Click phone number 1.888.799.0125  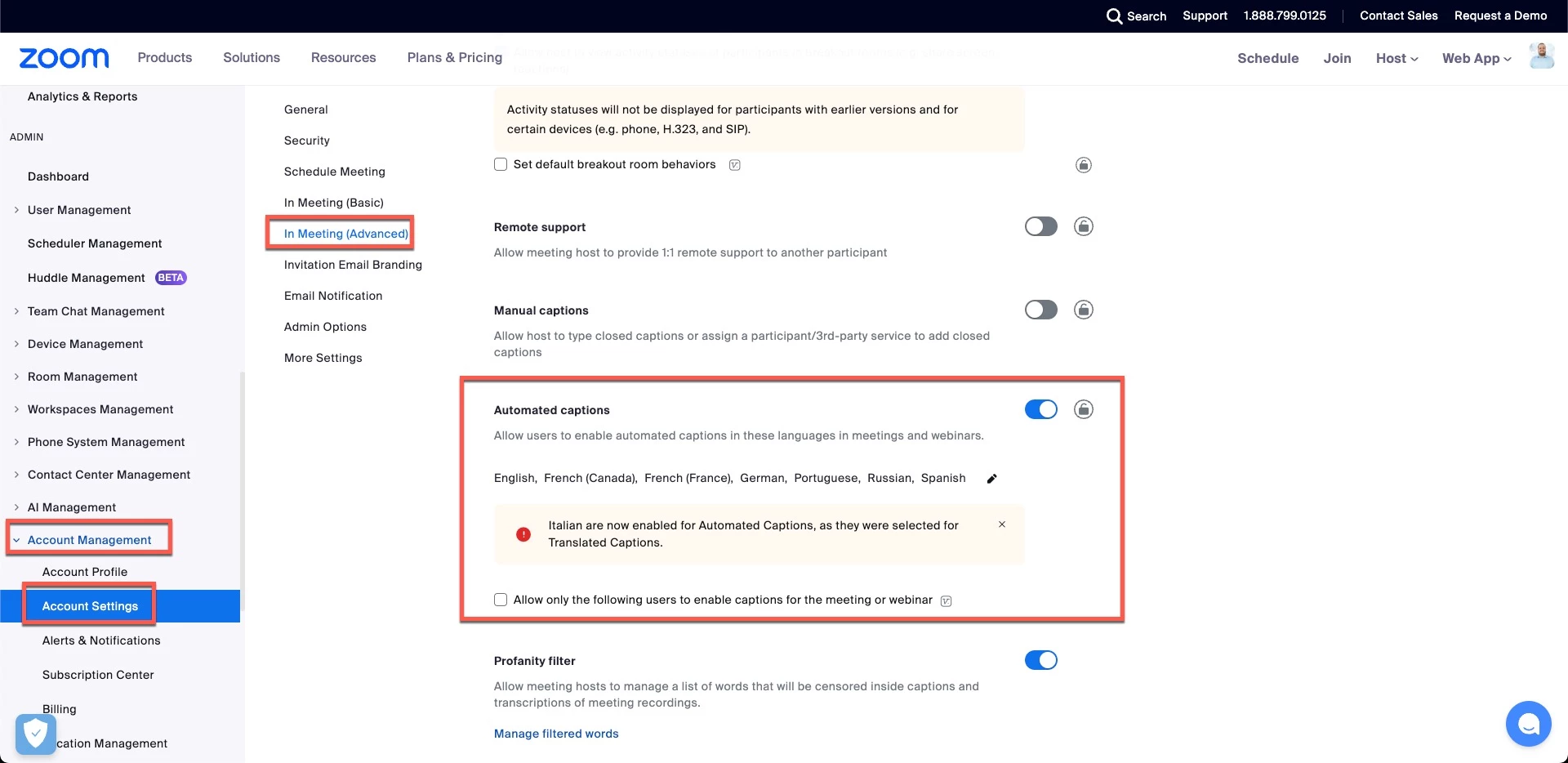(1285, 16)
